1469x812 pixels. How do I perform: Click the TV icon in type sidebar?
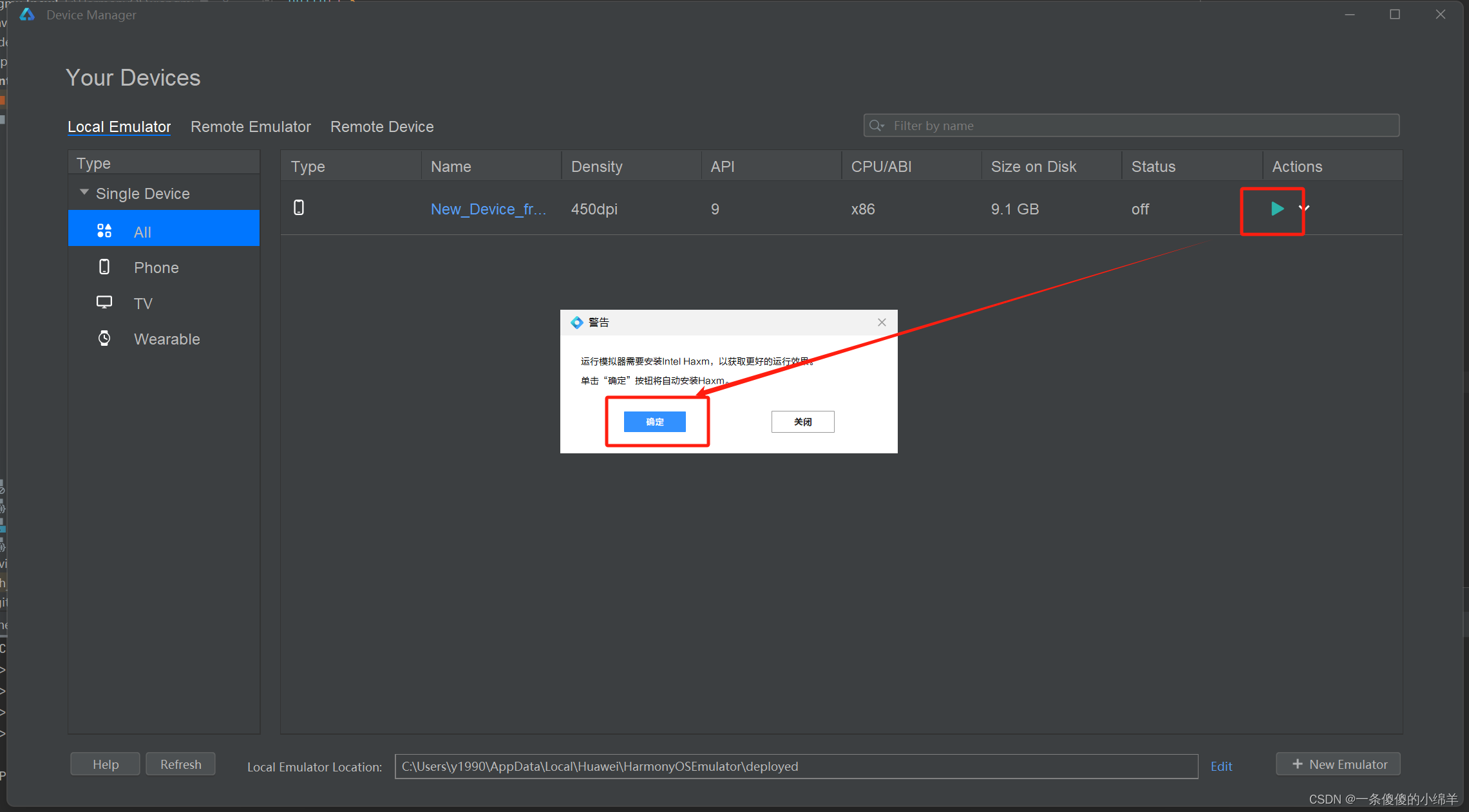[104, 303]
